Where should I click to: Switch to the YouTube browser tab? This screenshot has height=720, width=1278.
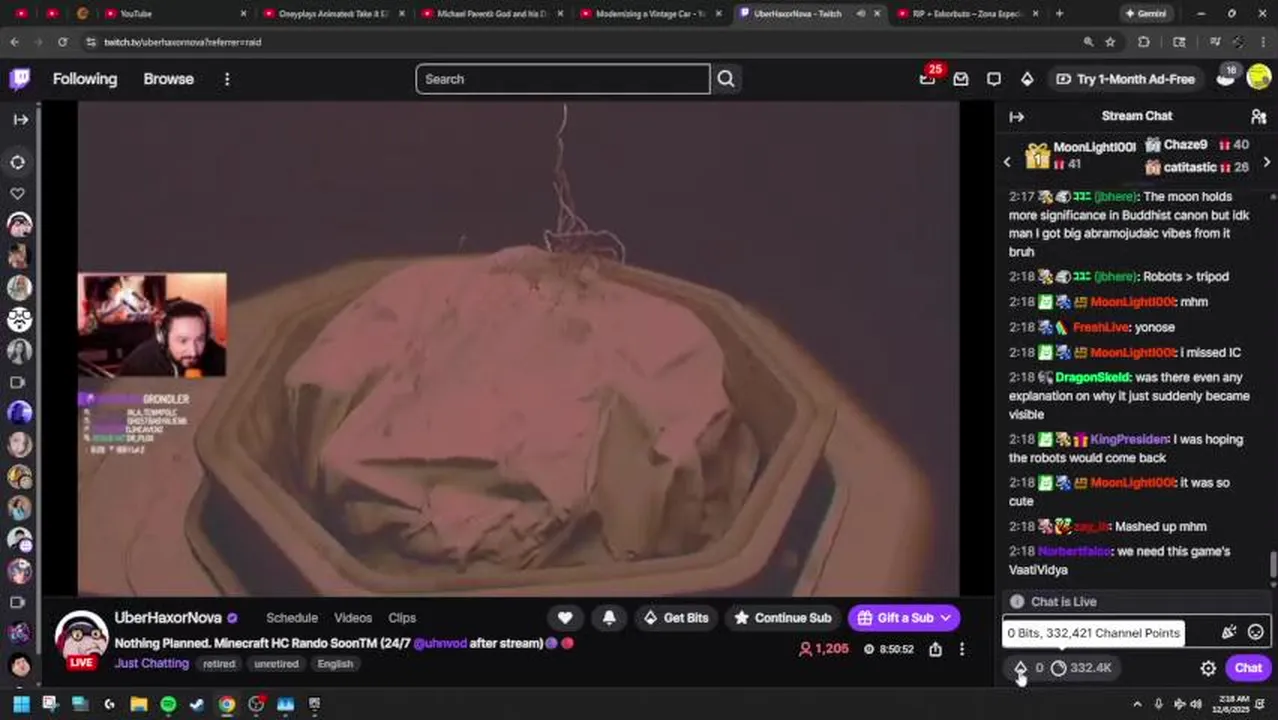pos(135,13)
